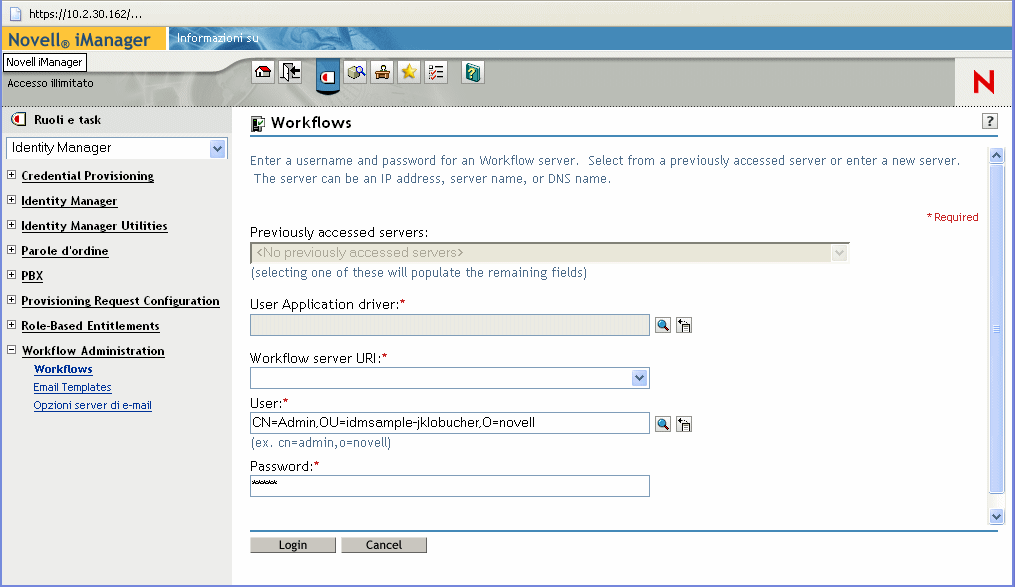Open the Role-Based Entitlements link
The width and height of the screenshot is (1015, 587).
pyautogui.click(x=91, y=326)
